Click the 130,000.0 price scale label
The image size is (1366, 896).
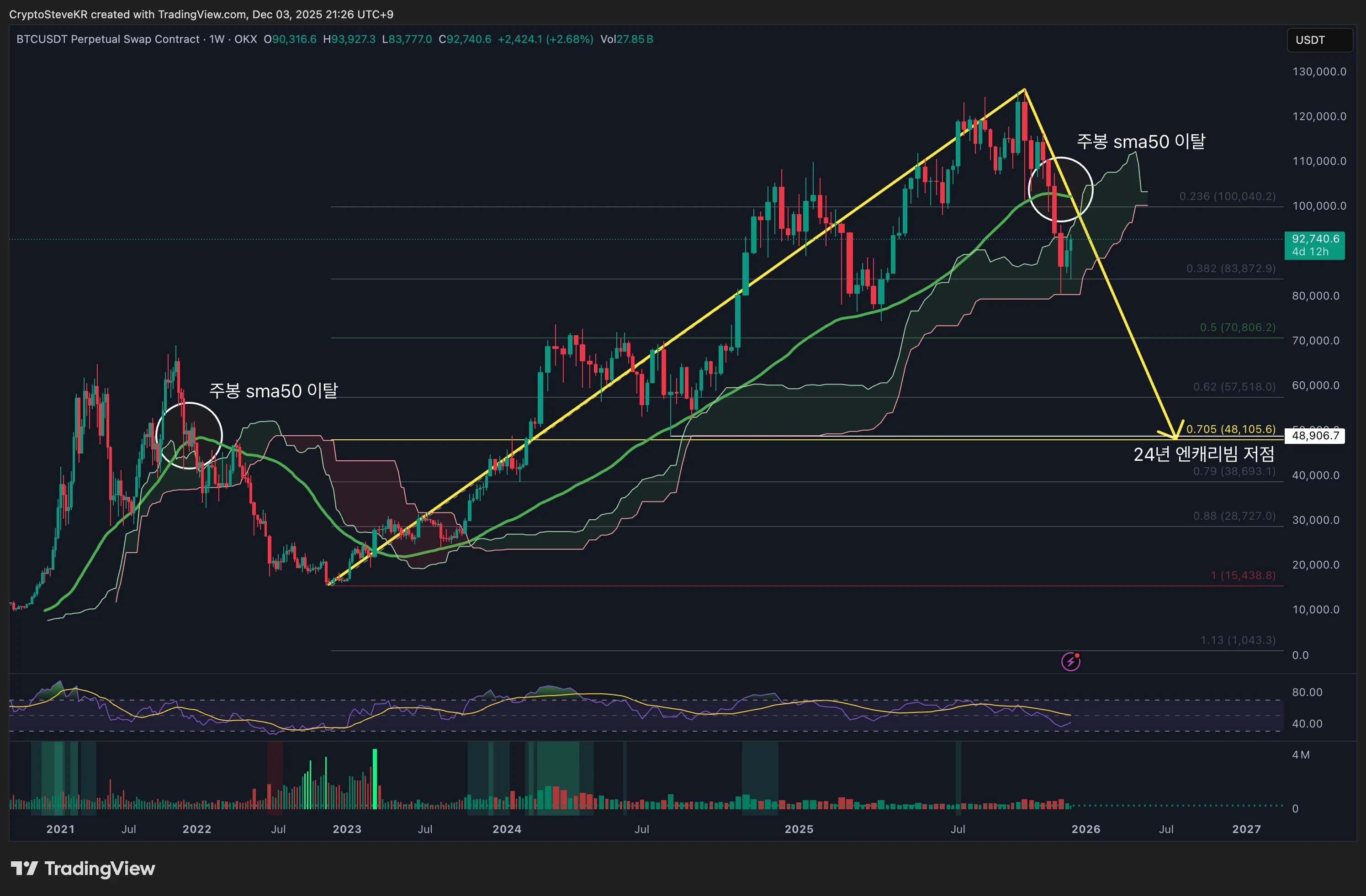click(x=1319, y=72)
